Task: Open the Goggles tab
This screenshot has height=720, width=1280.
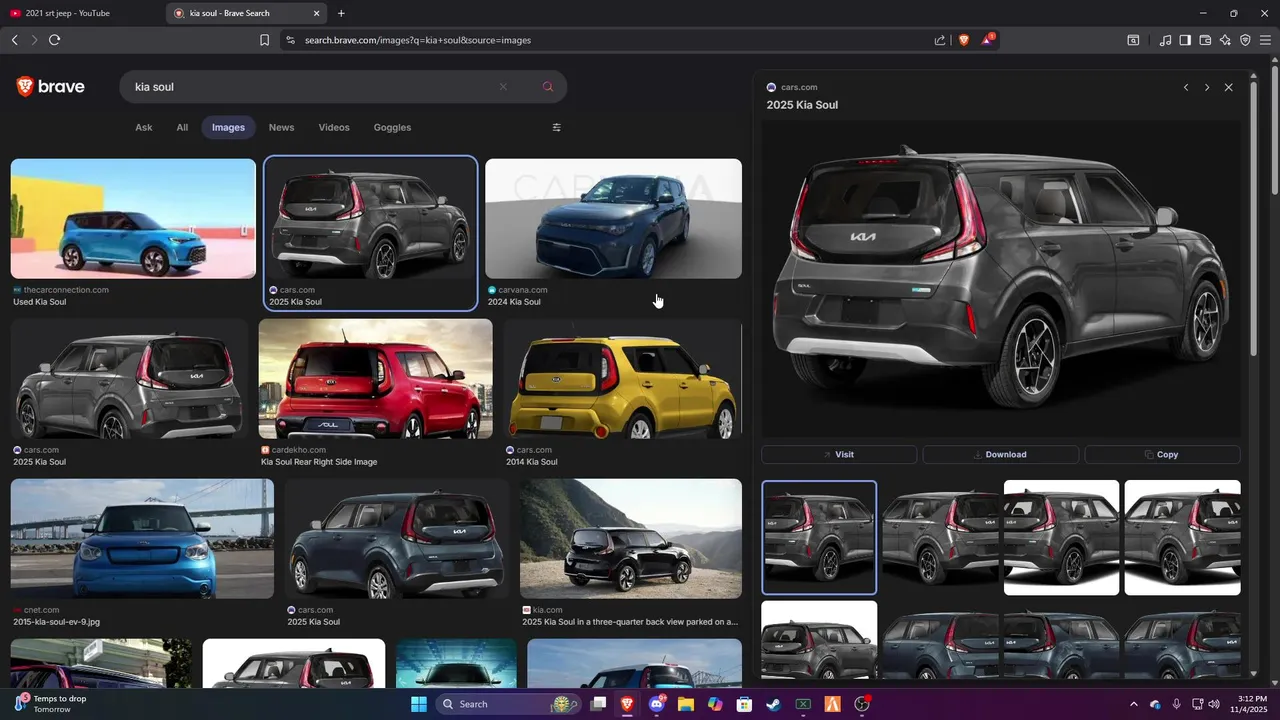Action: (392, 127)
